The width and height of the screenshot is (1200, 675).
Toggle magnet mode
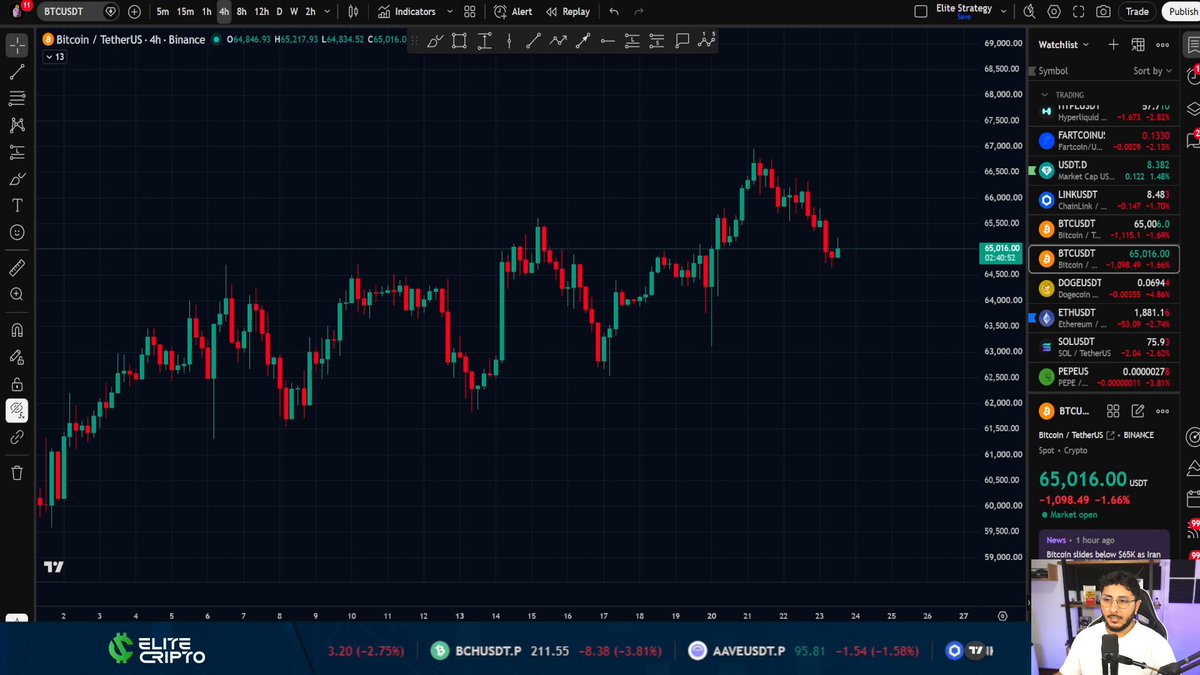tap(17, 330)
